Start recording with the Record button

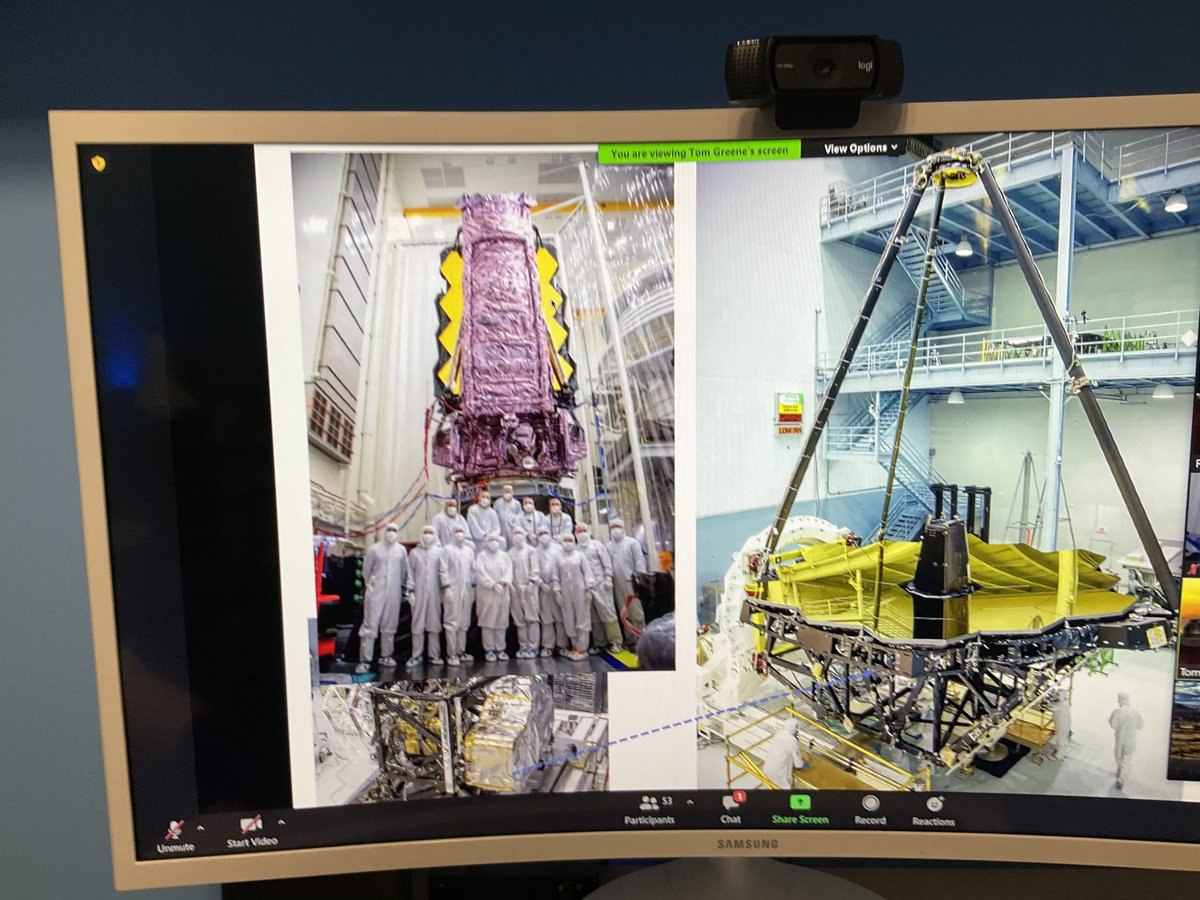870,809
